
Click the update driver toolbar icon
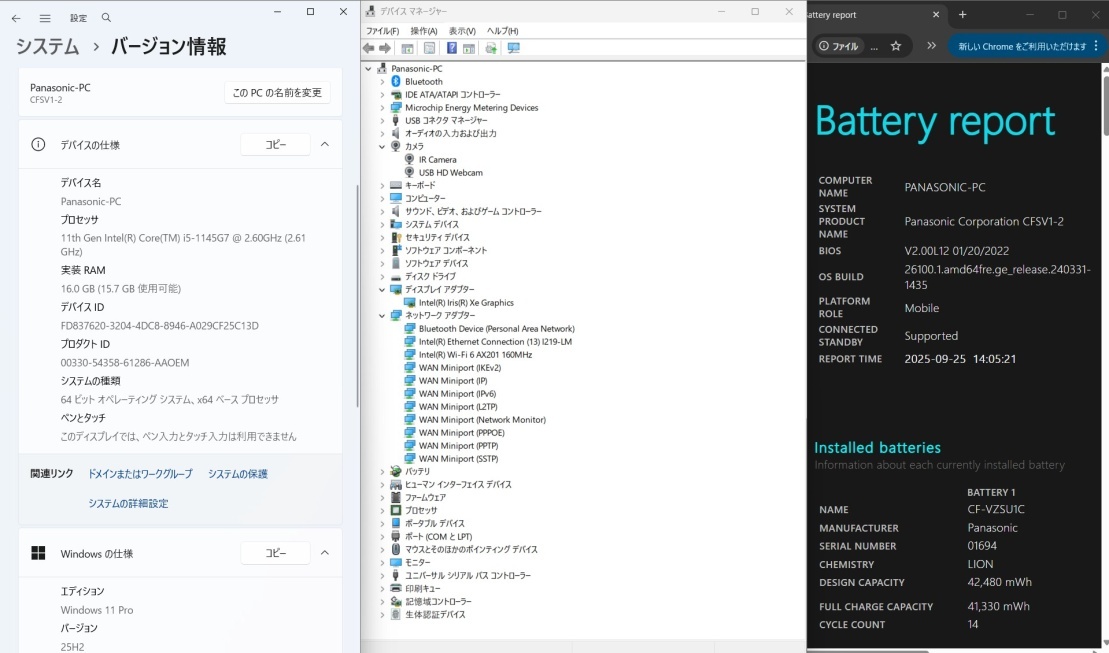pyautogui.click(x=491, y=48)
